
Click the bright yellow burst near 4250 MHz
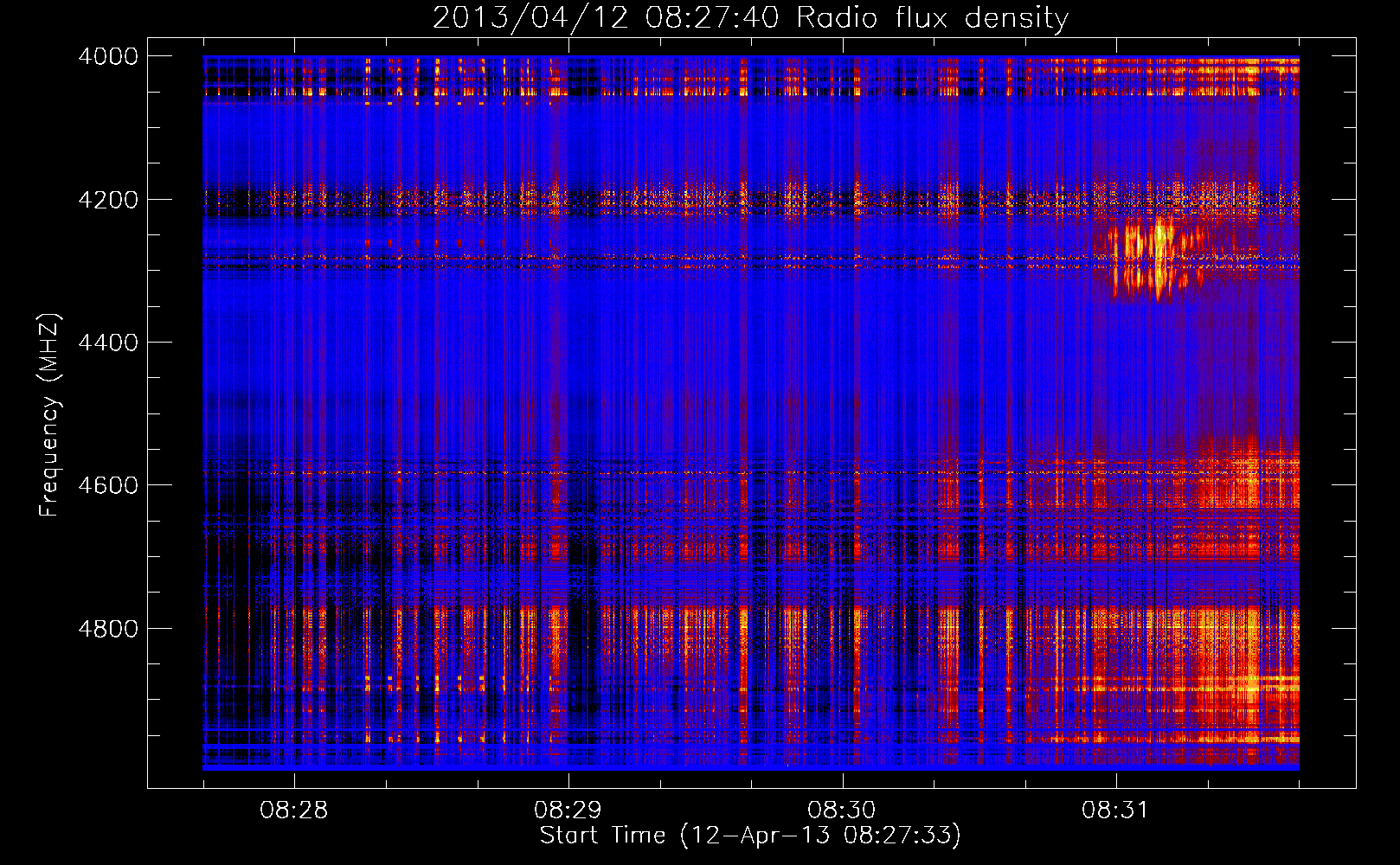click(1158, 258)
